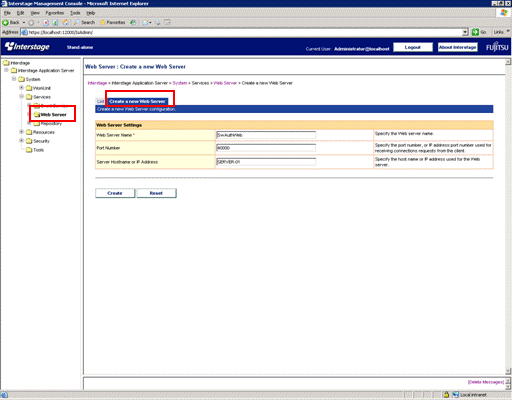Expand the Resources tree node
The image size is (512, 400).
(21, 132)
